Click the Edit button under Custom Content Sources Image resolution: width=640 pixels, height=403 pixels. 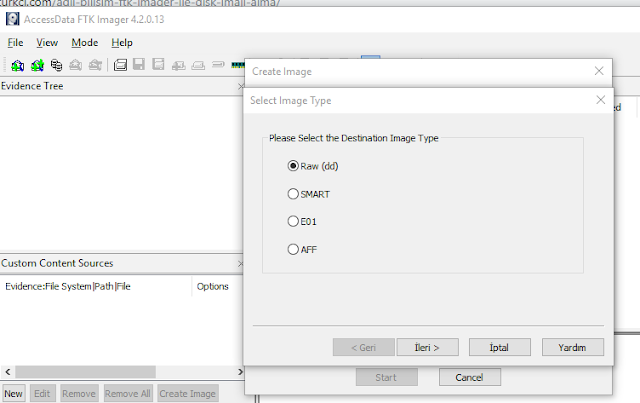(42, 394)
